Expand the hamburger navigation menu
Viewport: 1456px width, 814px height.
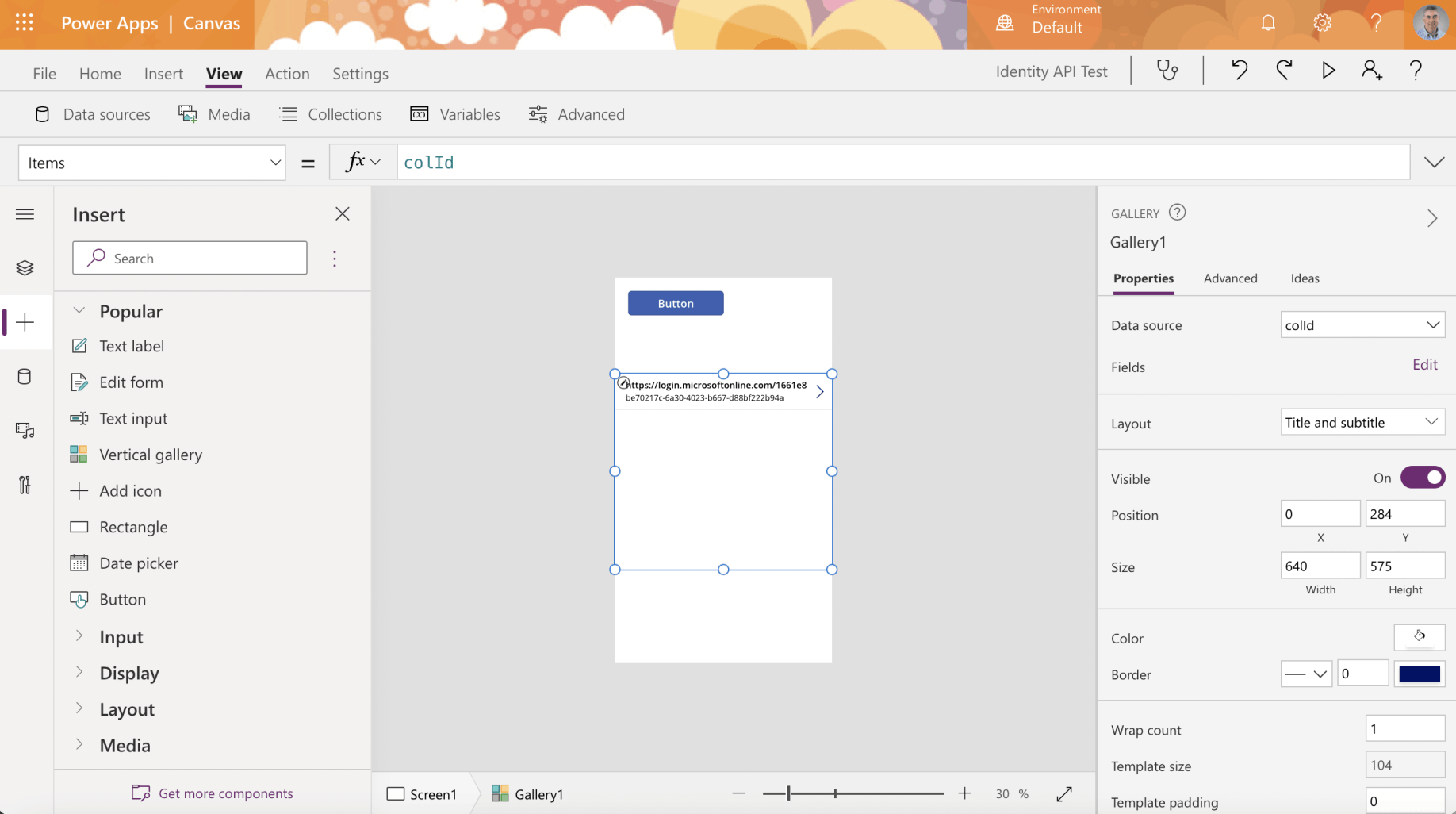tap(25, 214)
